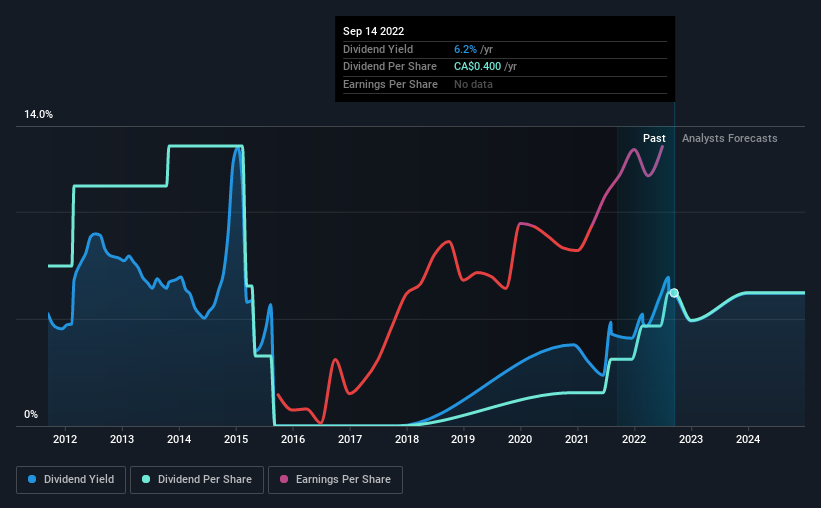Click the 0% y-axis label

point(31,414)
